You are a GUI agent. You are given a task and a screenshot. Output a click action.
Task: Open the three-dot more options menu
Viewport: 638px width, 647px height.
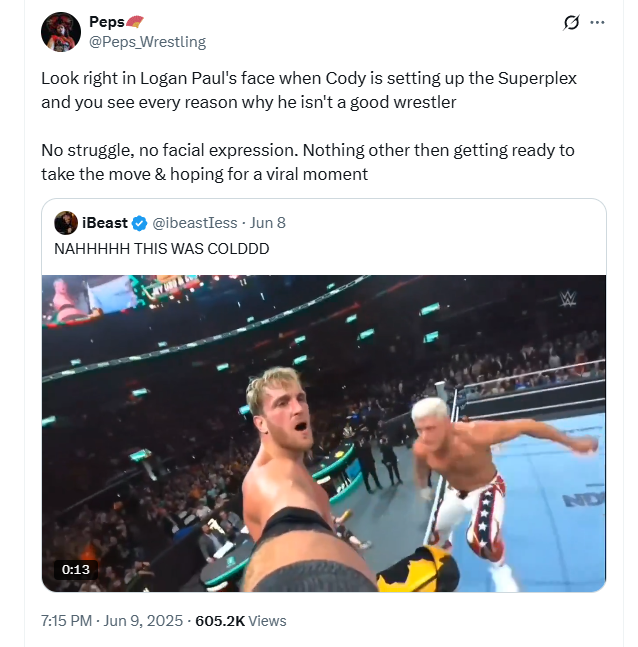point(598,22)
